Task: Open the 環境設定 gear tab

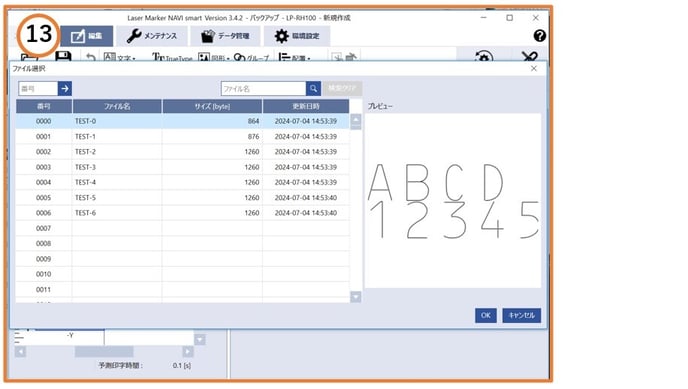Action: (x=297, y=36)
